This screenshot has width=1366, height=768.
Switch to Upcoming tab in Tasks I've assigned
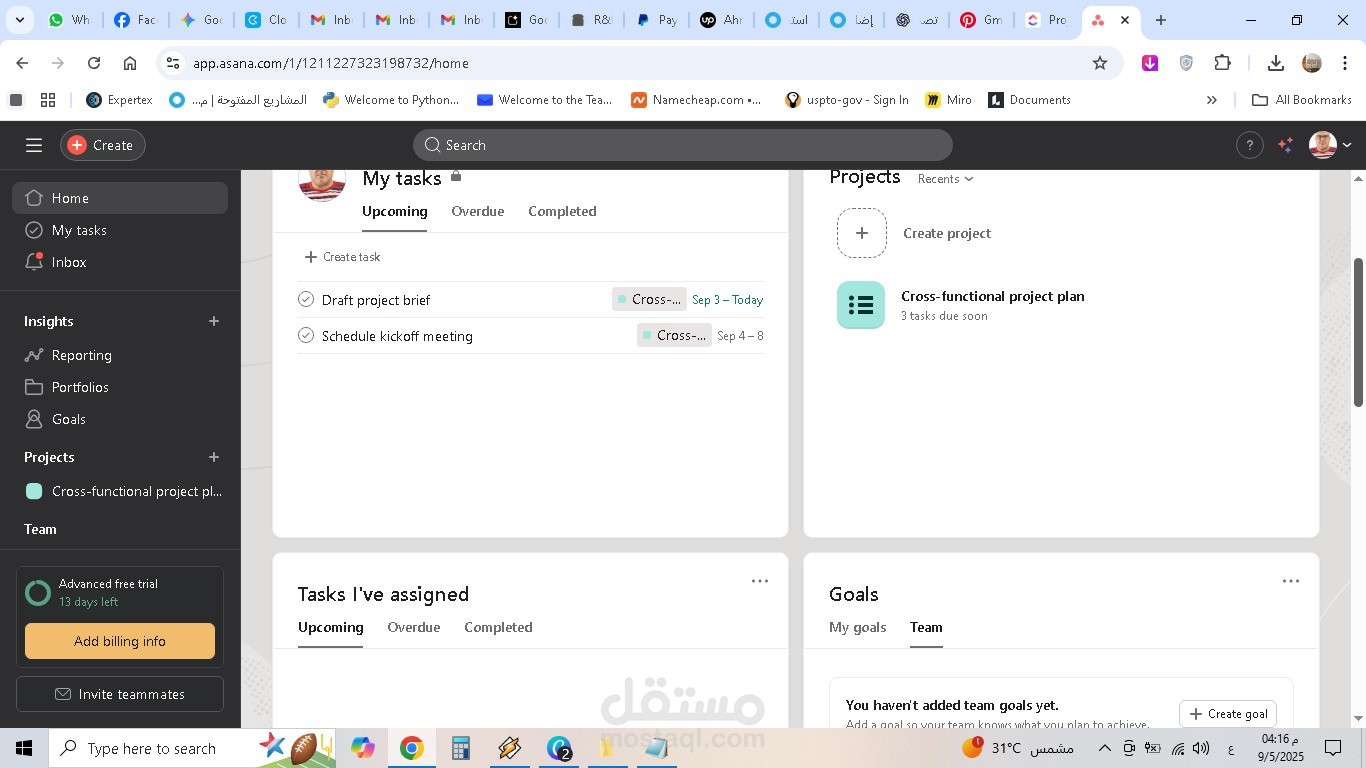point(330,627)
